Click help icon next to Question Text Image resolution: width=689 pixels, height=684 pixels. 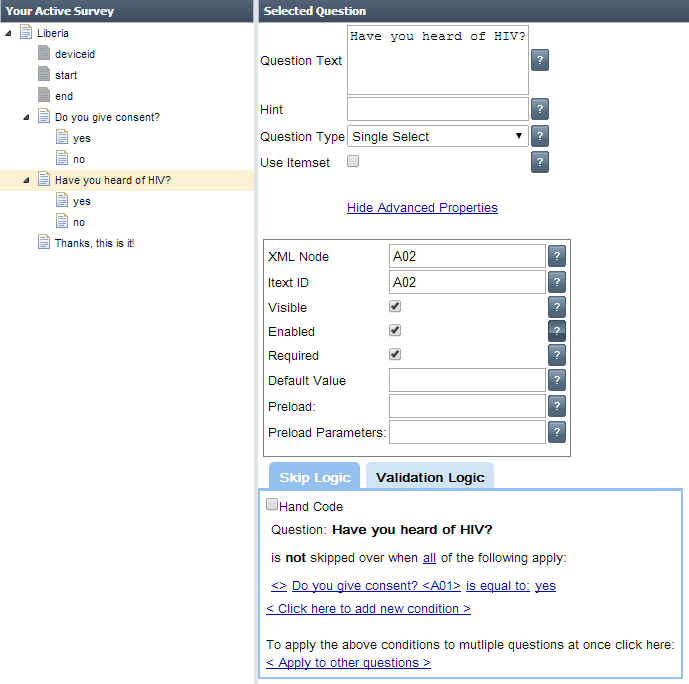pyautogui.click(x=539, y=61)
